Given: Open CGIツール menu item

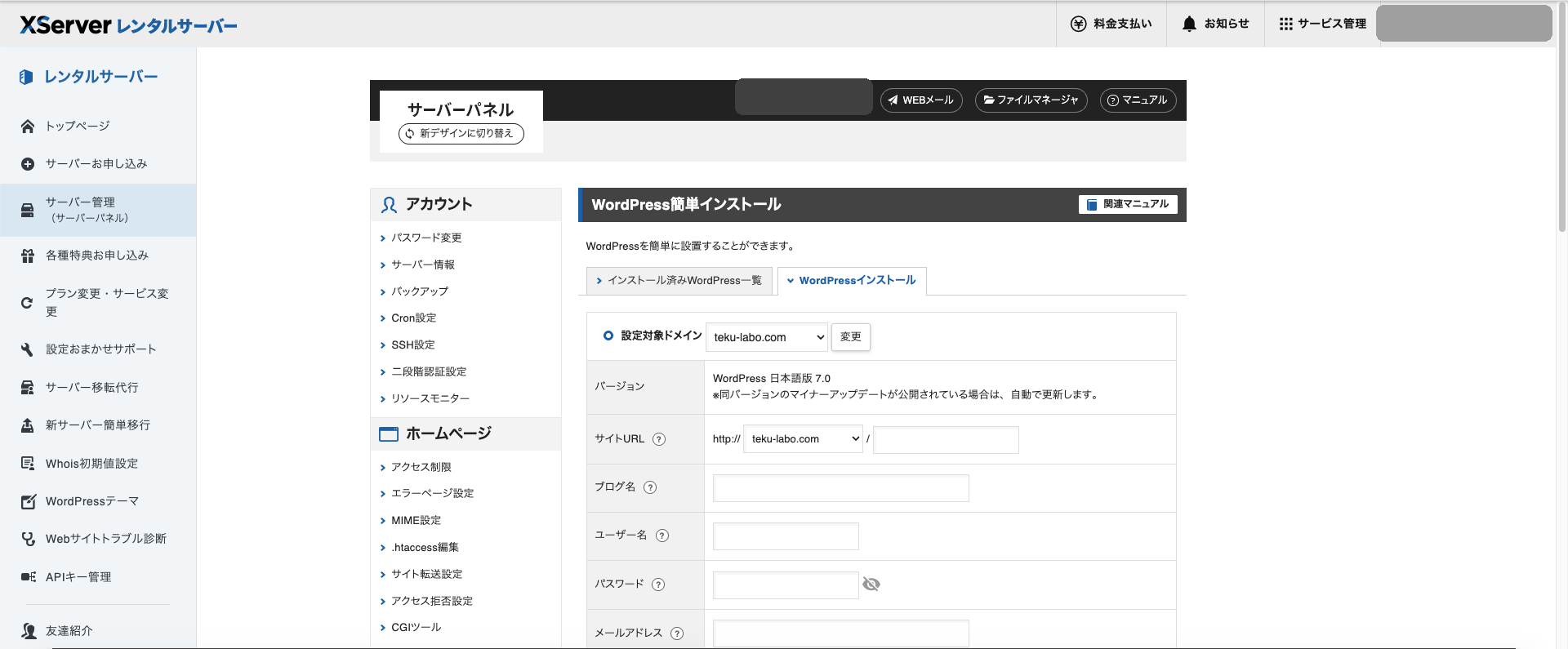Looking at the screenshot, I should point(416,627).
